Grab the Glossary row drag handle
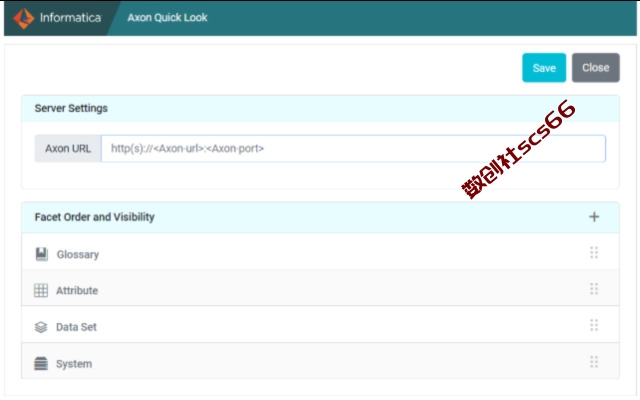The image size is (640, 400). [x=594, y=253]
